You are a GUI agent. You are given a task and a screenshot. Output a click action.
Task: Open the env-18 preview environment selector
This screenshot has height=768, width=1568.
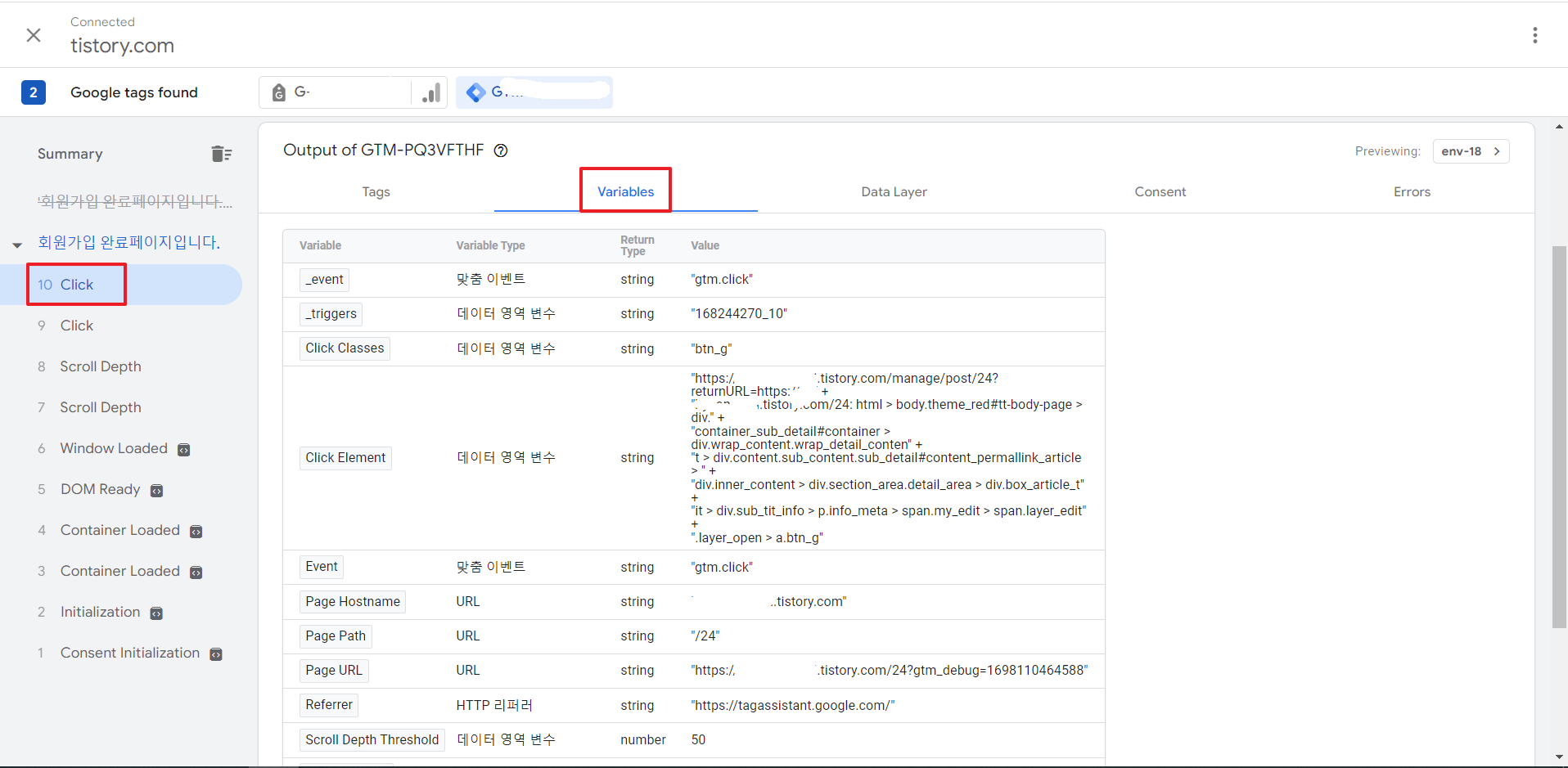pos(1471,151)
